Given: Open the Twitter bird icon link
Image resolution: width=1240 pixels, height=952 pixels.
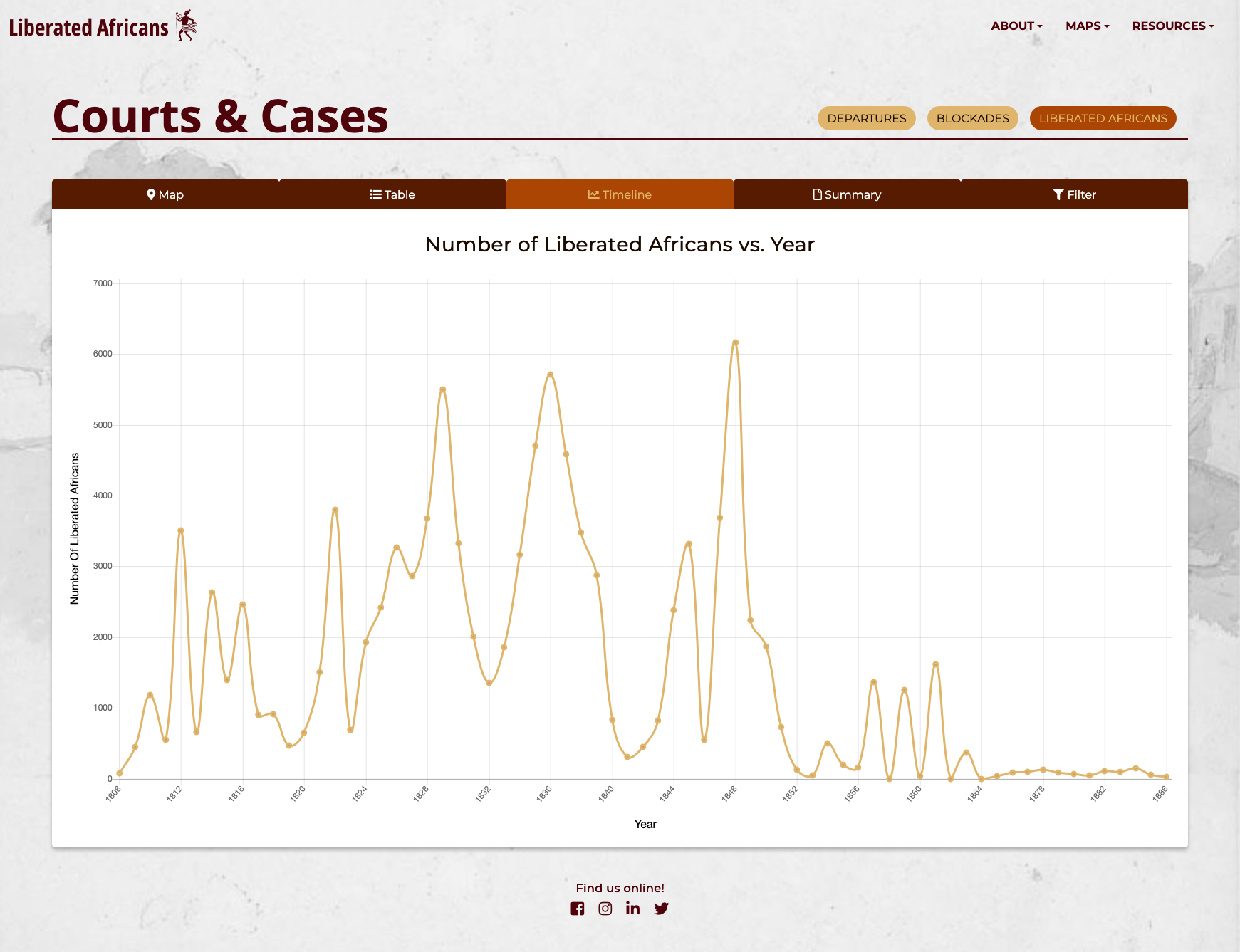Looking at the screenshot, I should pos(661,909).
